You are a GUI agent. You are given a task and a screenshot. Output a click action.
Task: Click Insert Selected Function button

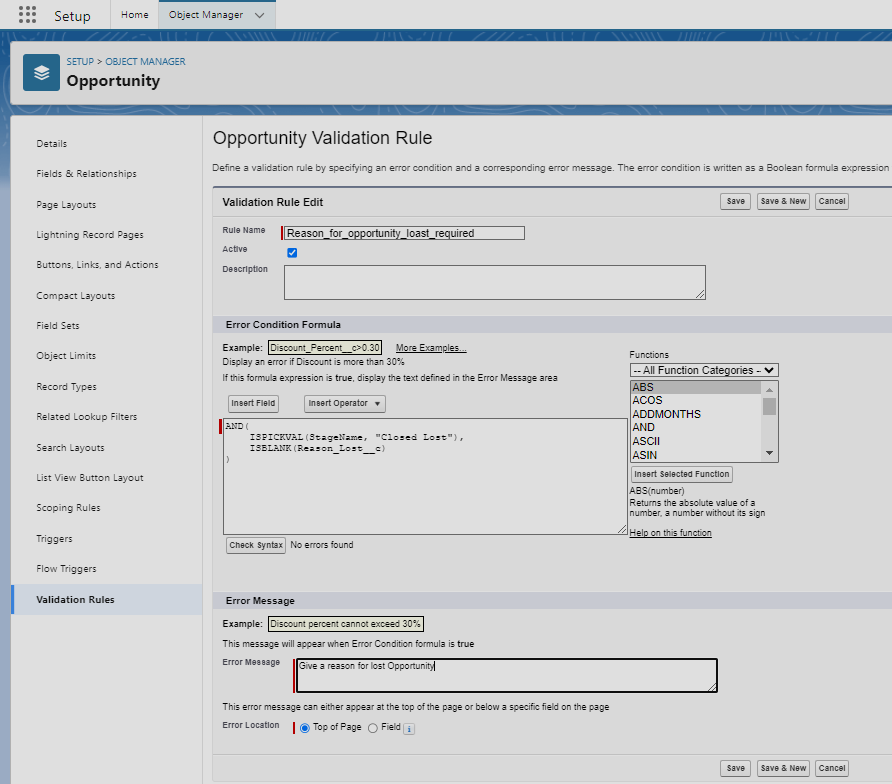[682, 474]
